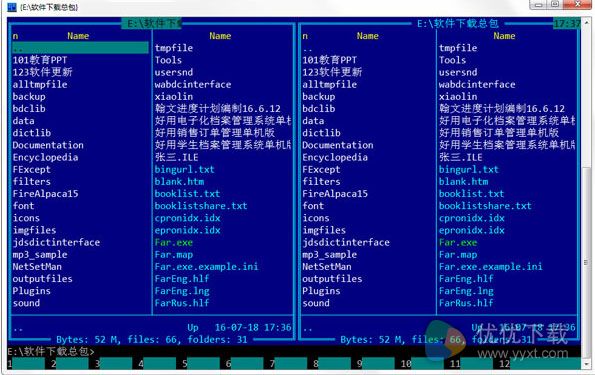This screenshot has width=595, height=375.
Task: Select Tools folder in left panel
Action: click(168, 60)
